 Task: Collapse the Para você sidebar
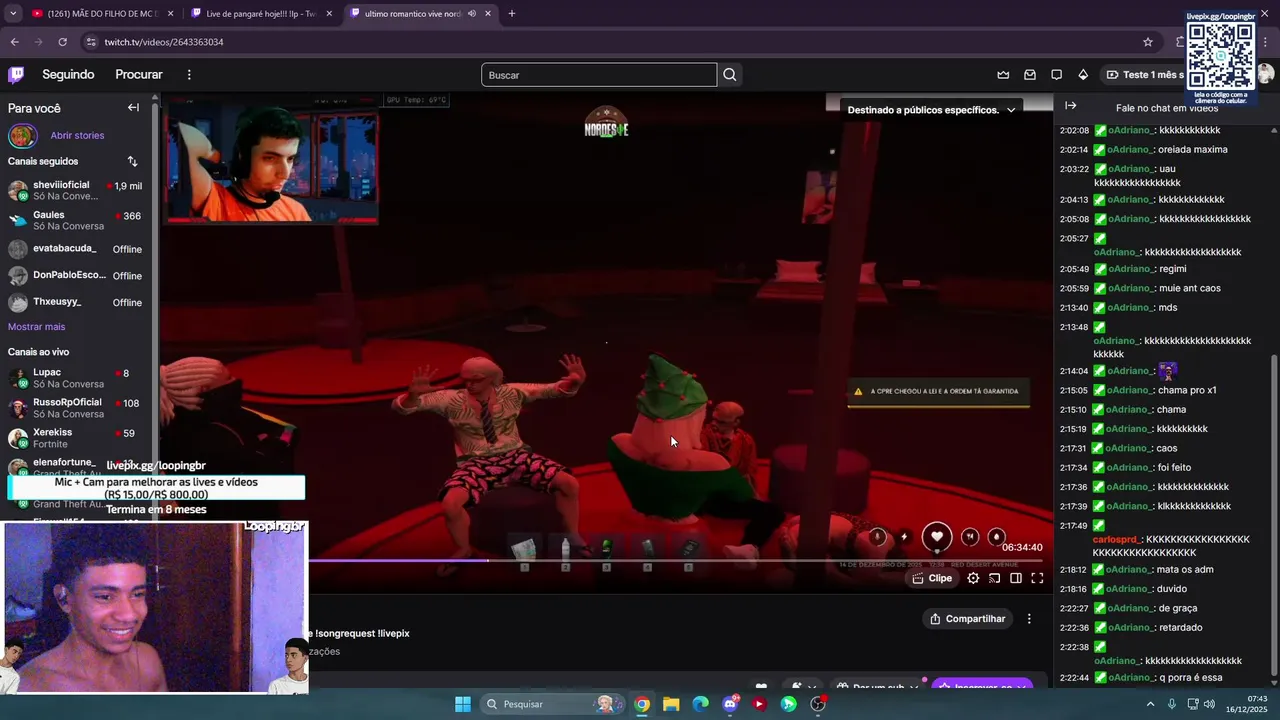point(133,108)
